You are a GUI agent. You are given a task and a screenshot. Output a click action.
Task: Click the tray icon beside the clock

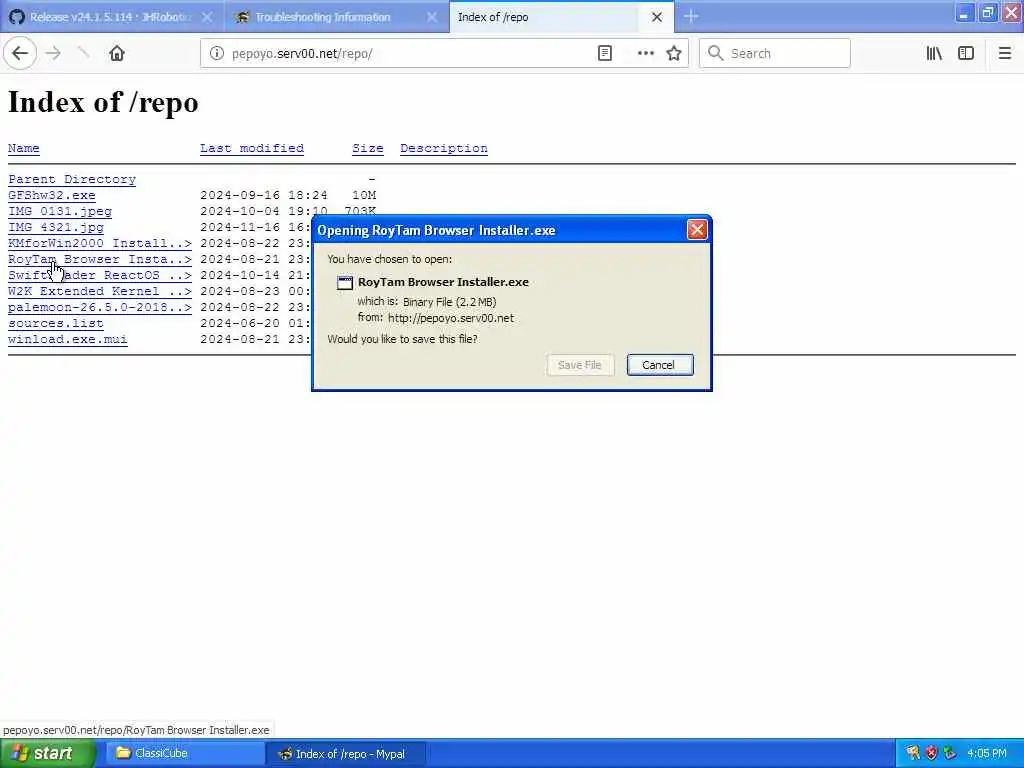[x=950, y=754]
